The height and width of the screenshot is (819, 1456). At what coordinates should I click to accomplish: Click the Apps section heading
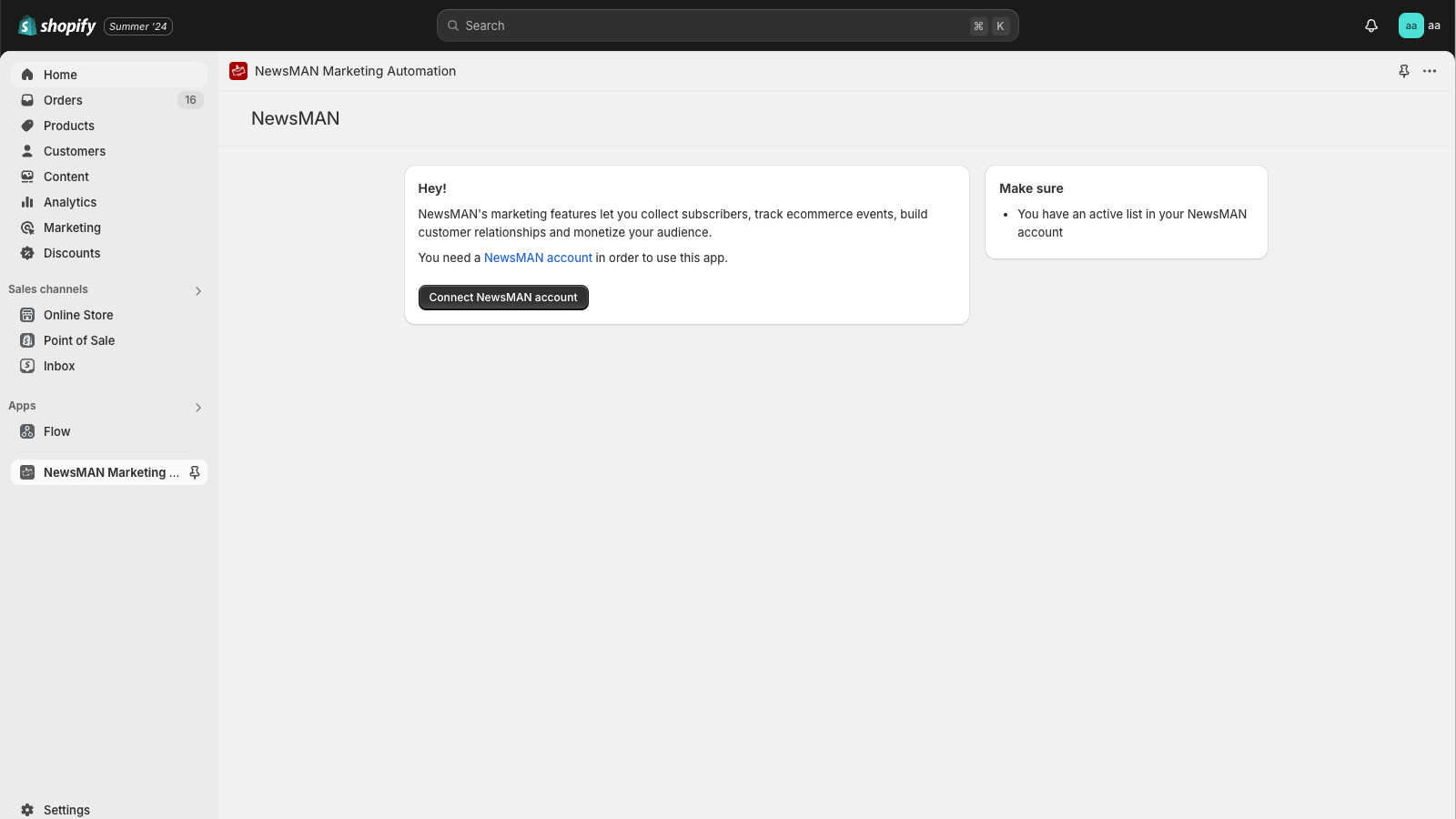click(x=22, y=406)
